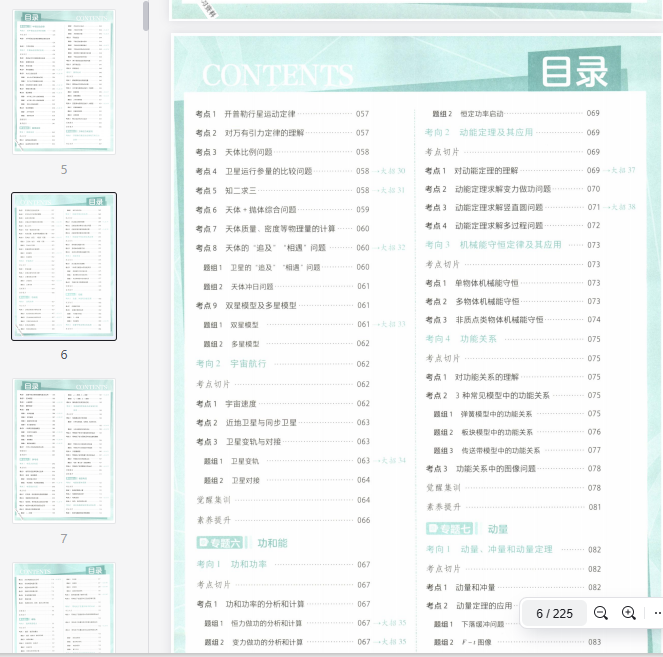663x657 pixels.
Task: Click the entry 卫星运行参量的比较问题
Action: point(268,171)
